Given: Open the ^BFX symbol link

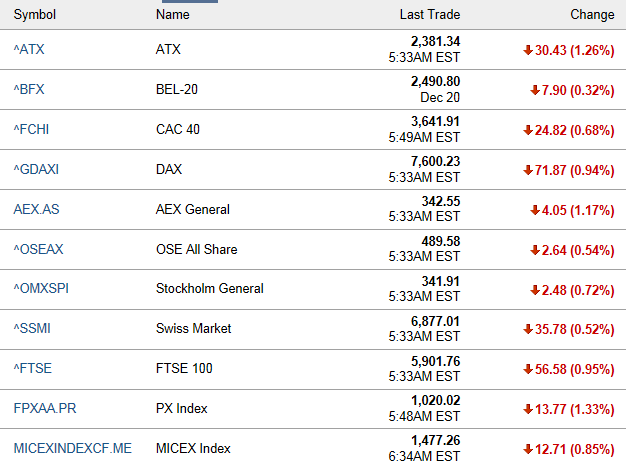Looking at the screenshot, I should pos(29,89).
